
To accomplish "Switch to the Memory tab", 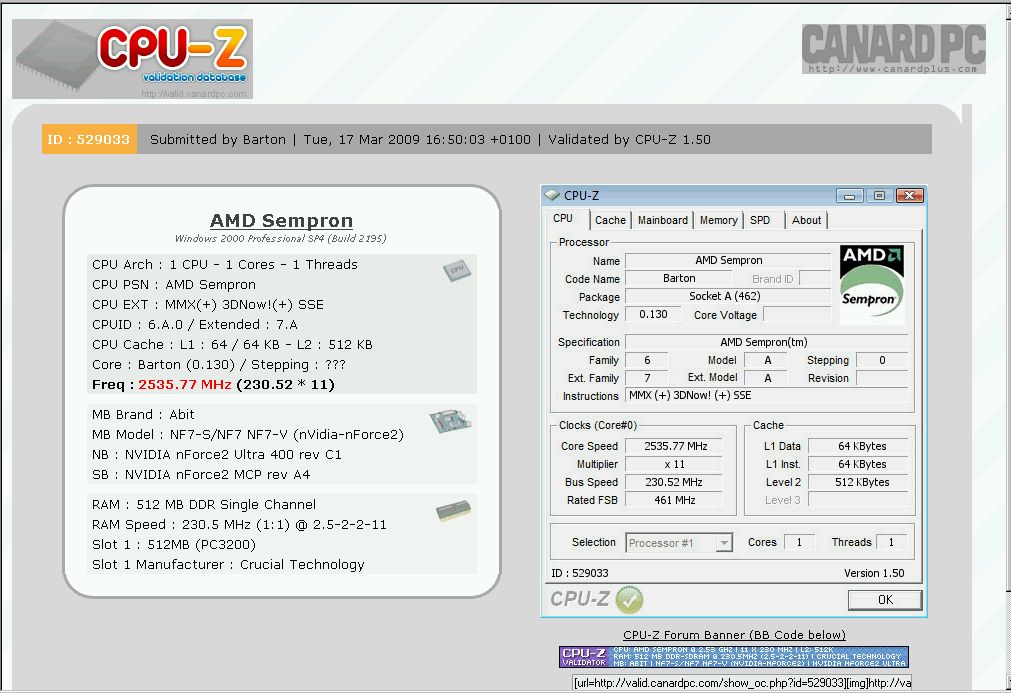I will click(718, 220).
